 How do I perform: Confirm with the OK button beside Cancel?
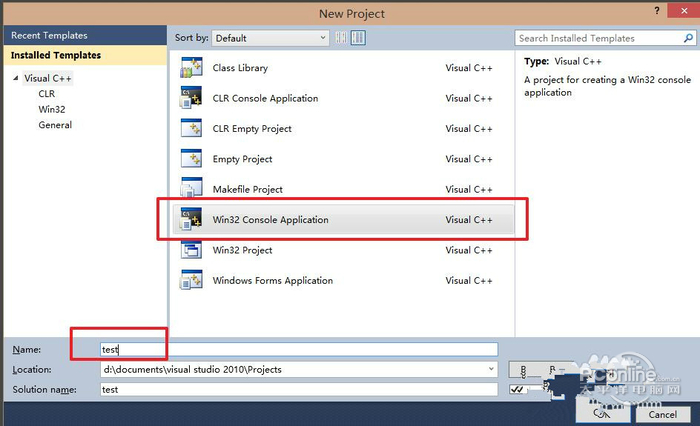[603, 413]
